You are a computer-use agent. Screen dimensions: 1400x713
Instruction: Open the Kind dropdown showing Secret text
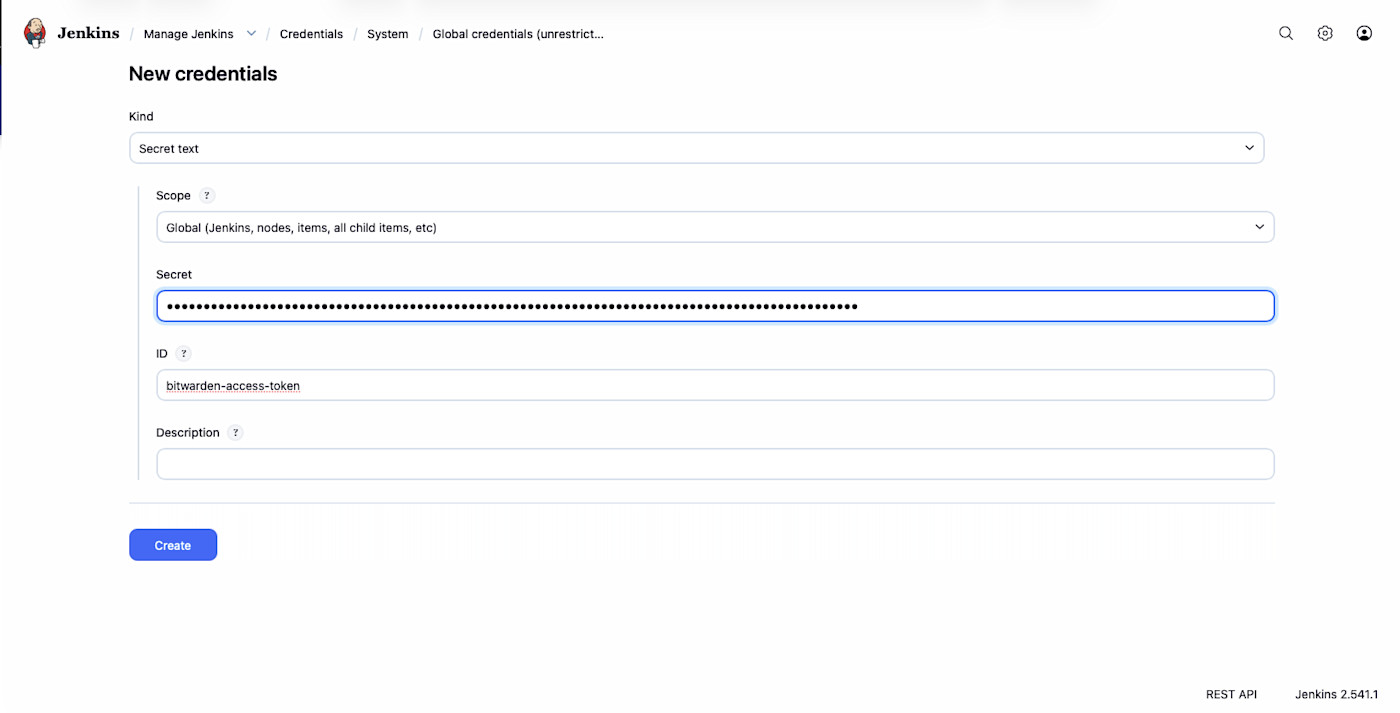click(696, 148)
